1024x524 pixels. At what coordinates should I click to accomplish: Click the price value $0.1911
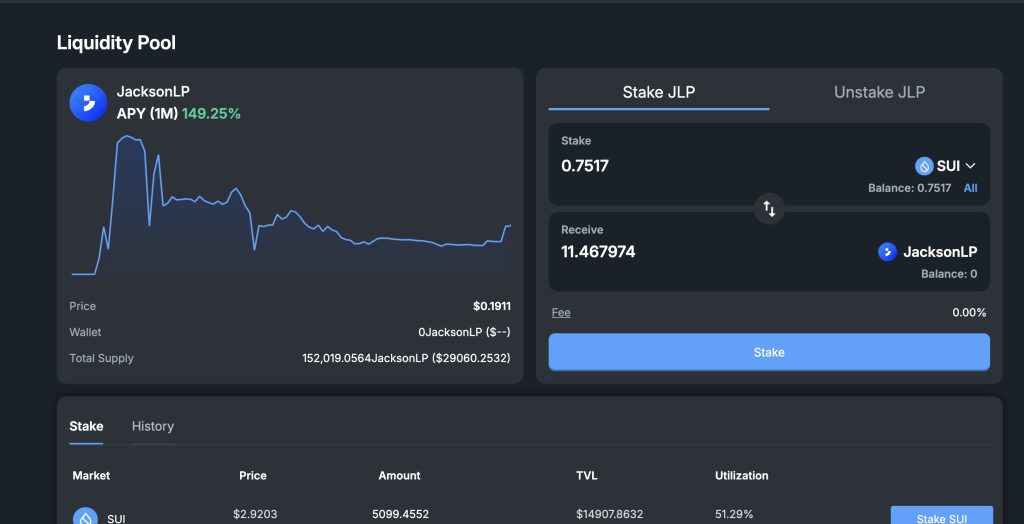click(x=492, y=306)
